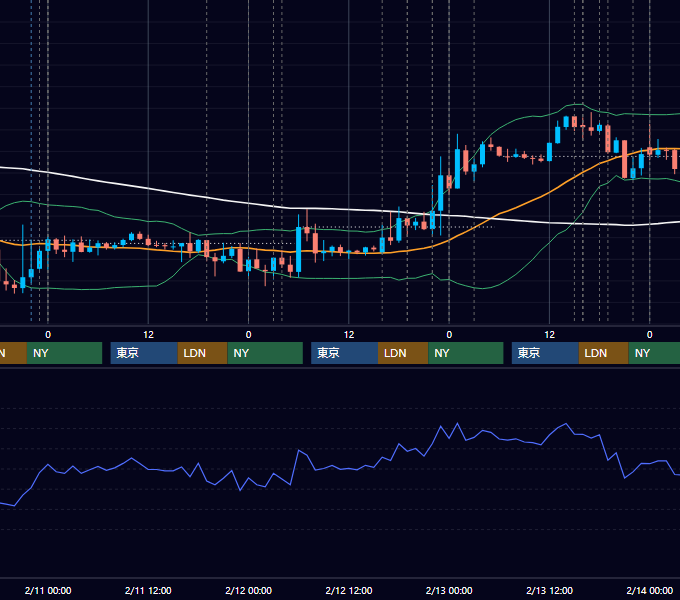680x600 pixels.
Task: Click hour label 0 above 2/11 00:00
Action: click(x=48, y=335)
